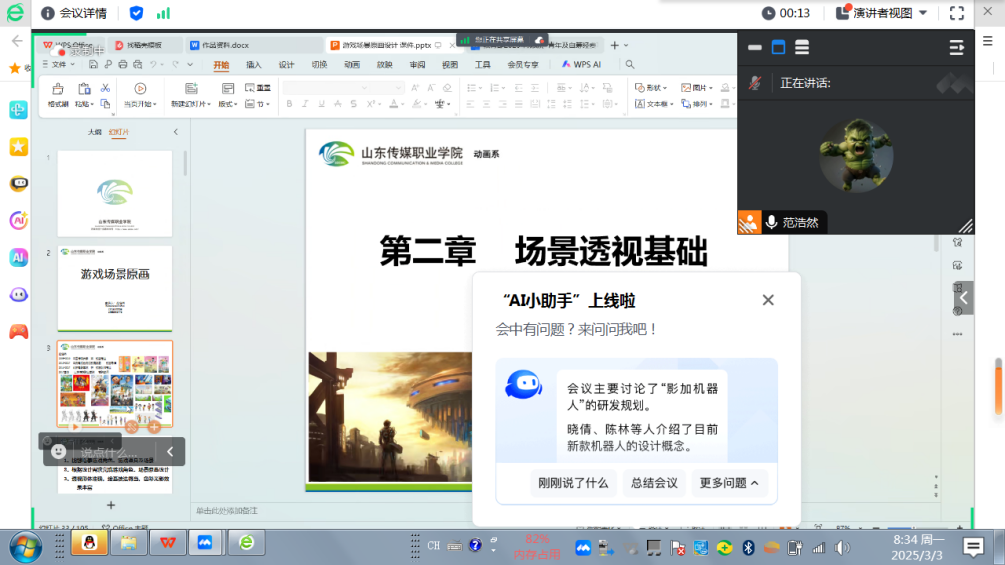Collapse the slide panel with chevron
1005x565 pixels.
(x=176, y=132)
